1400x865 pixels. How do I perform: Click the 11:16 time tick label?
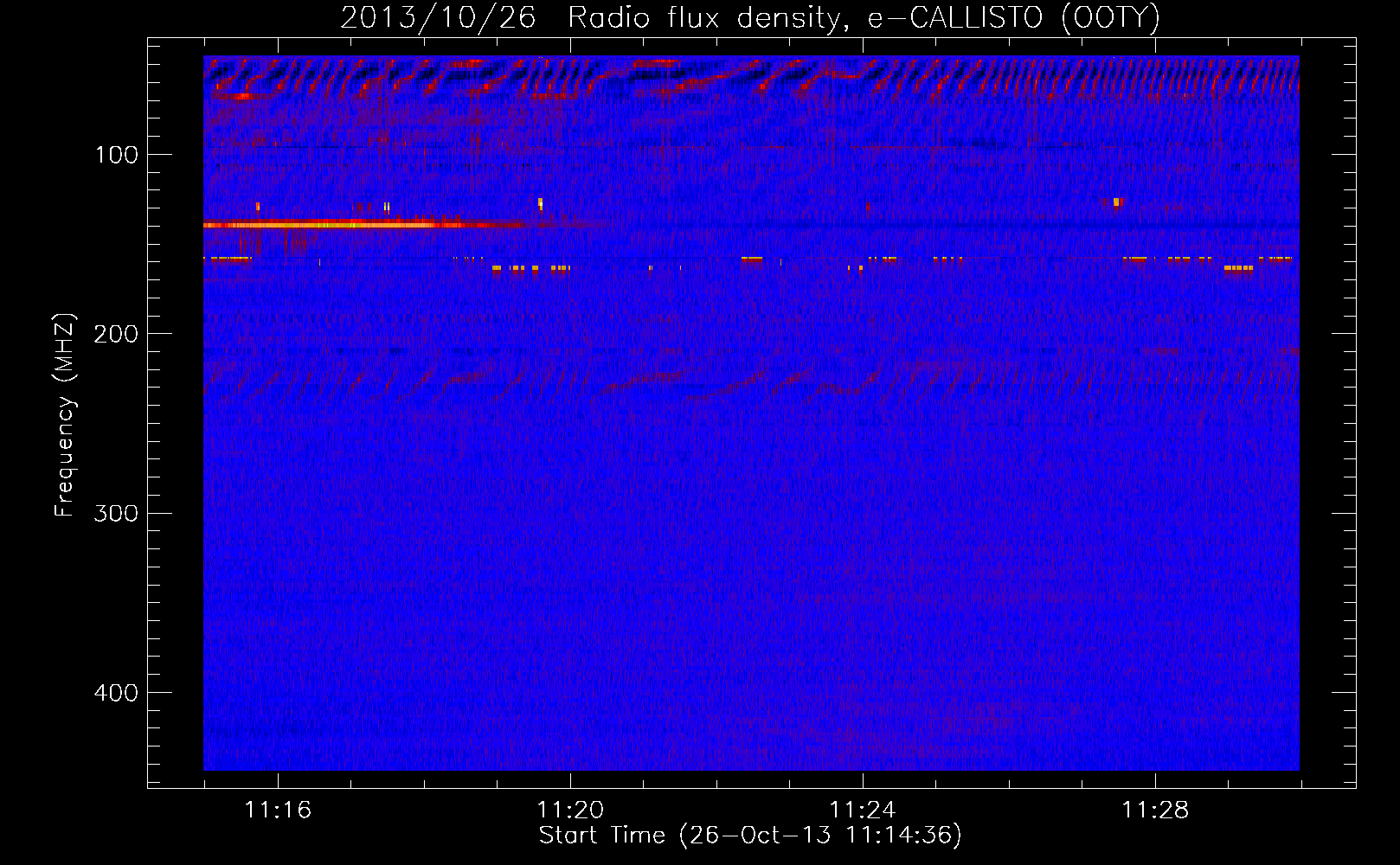(278, 811)
